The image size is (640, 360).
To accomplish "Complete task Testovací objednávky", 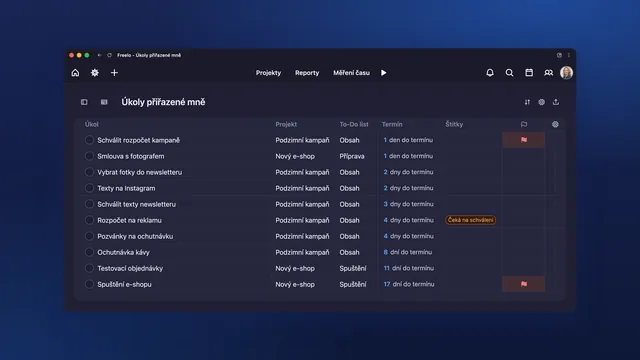I will click(x=89, y=268).
